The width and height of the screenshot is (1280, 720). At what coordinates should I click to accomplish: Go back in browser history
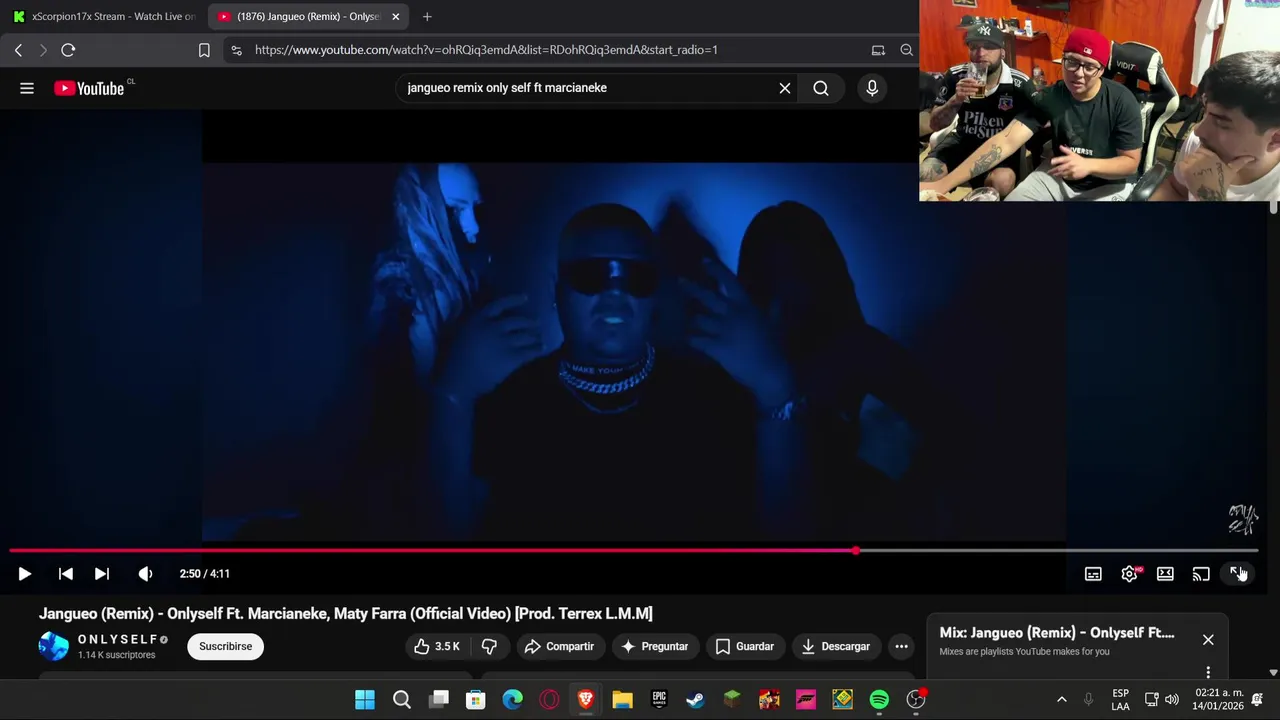click(x=18, y=50)
